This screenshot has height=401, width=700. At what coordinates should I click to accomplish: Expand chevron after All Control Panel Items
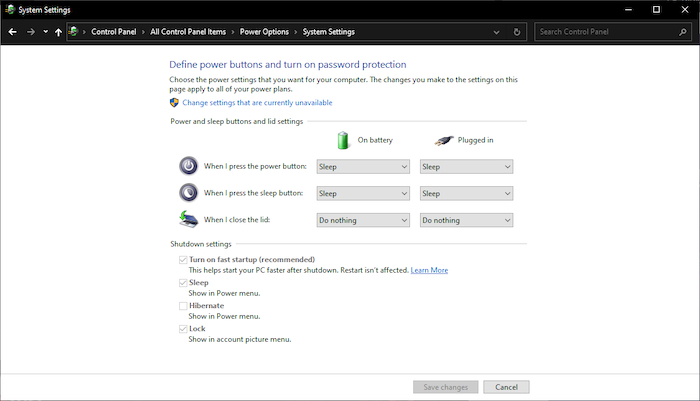pyautogui.click(x=233, y=32)
